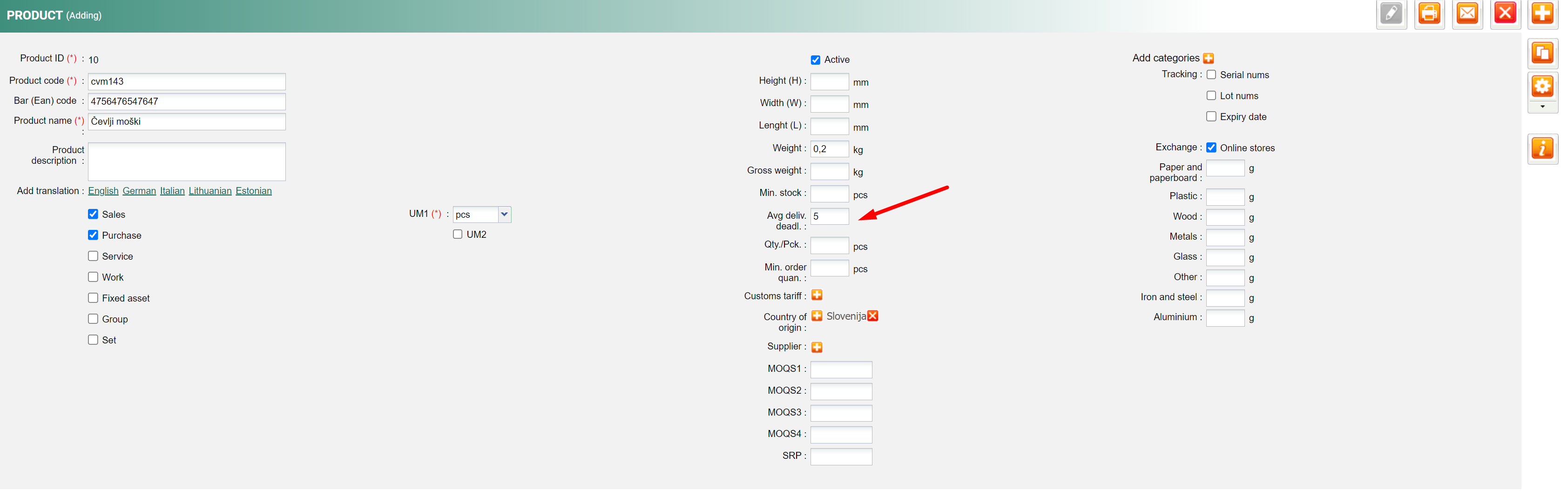Enable the UM2 checkbox
The image size is (1568, 497).
tap(458, 234)
